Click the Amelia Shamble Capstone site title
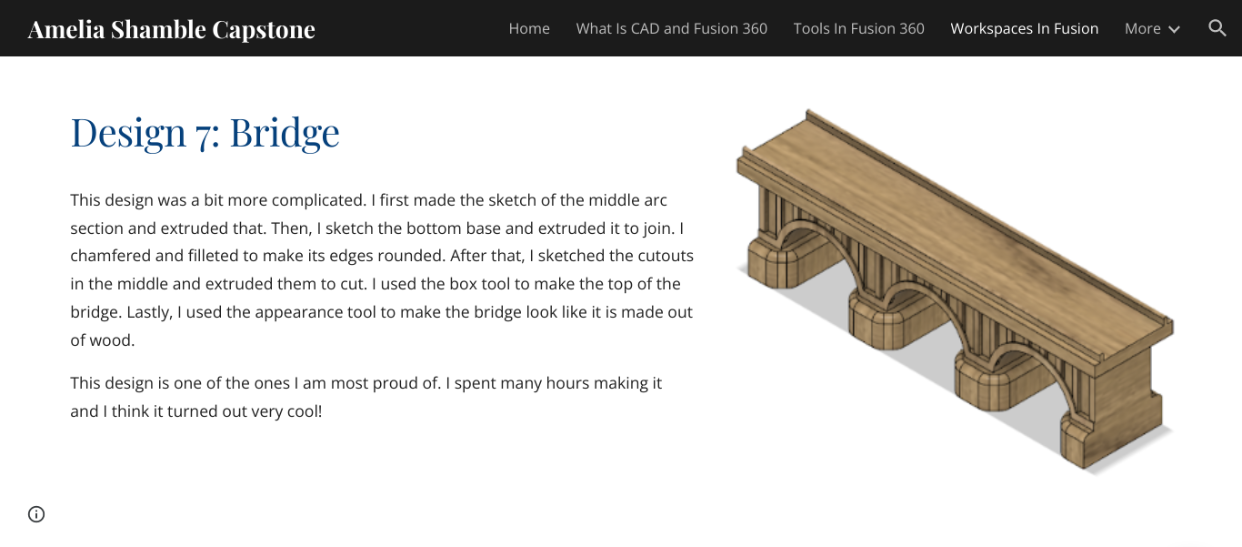The width and height of the screenshot is (1242, 547). coord(171,29)
